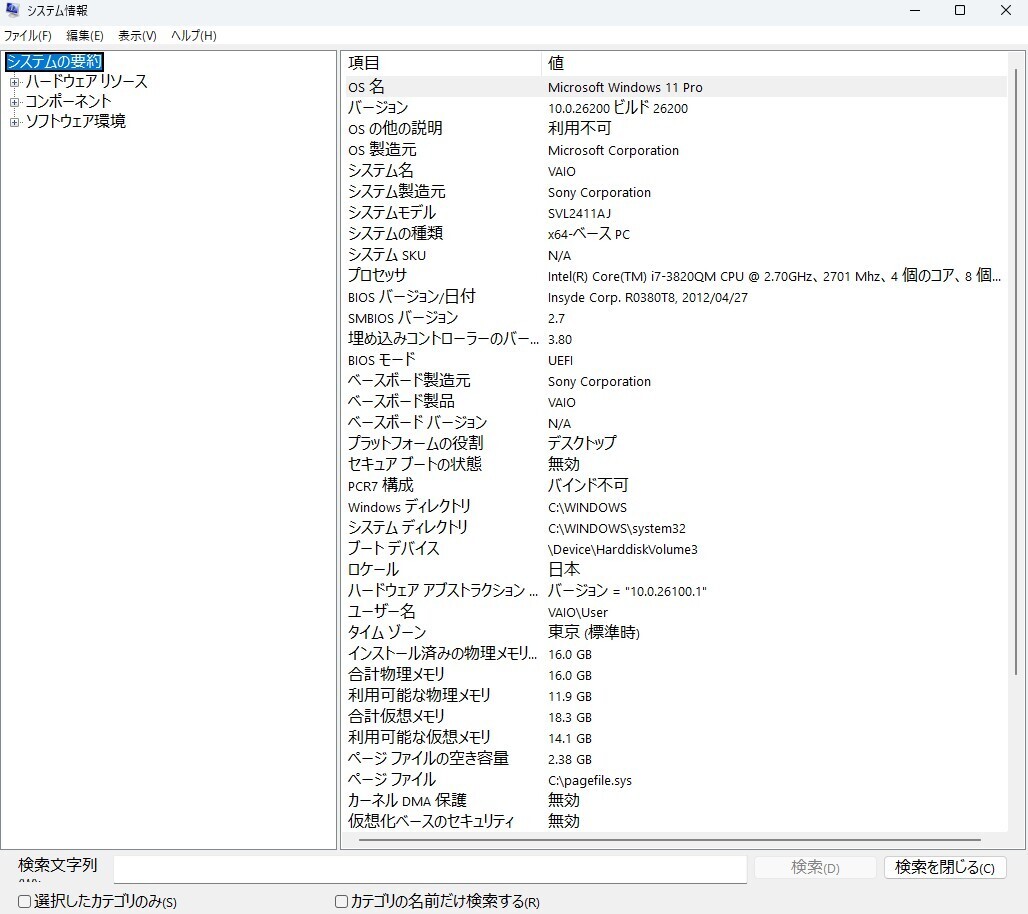
Task: Click 検索を閉じる(C) button
Action: [945, 867]
